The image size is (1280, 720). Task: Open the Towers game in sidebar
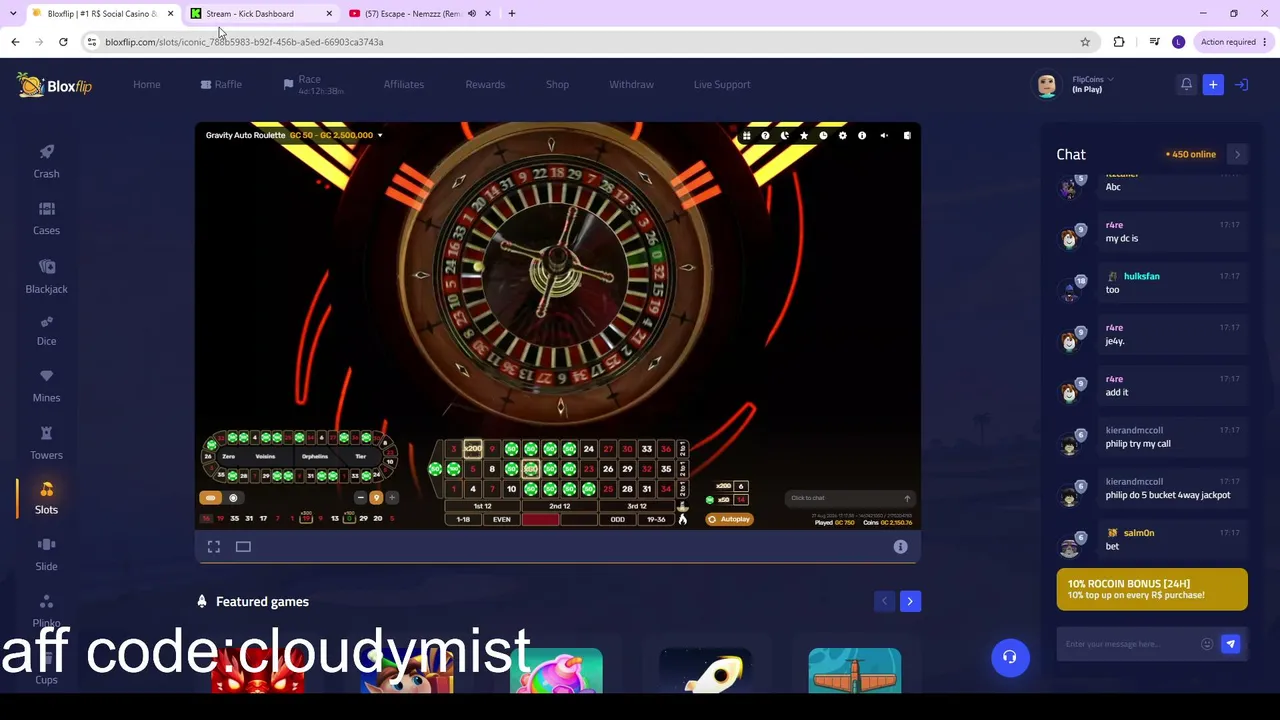pyautogui.click(x=46, y=443)
